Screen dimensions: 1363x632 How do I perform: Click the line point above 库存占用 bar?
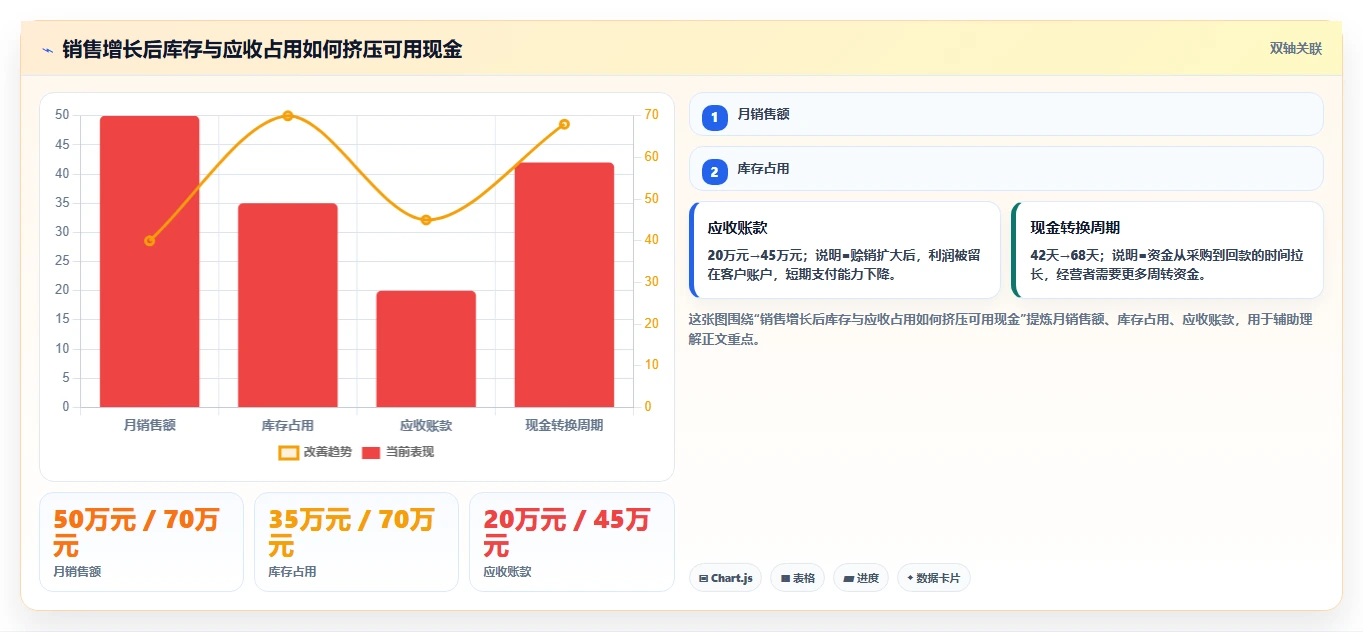pos(288,116)
